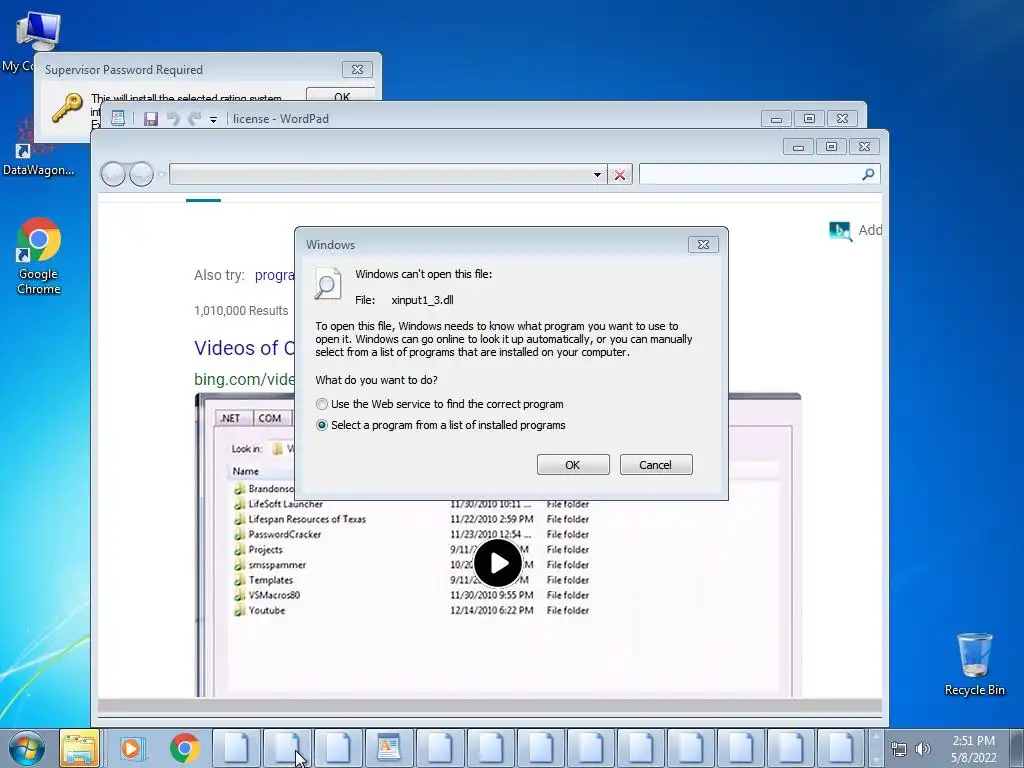Viewport: 1024px width, 768px height.
Task: Click the file search icon in Windows dialog
Action: pyautogui.click(x=327, y=284)
